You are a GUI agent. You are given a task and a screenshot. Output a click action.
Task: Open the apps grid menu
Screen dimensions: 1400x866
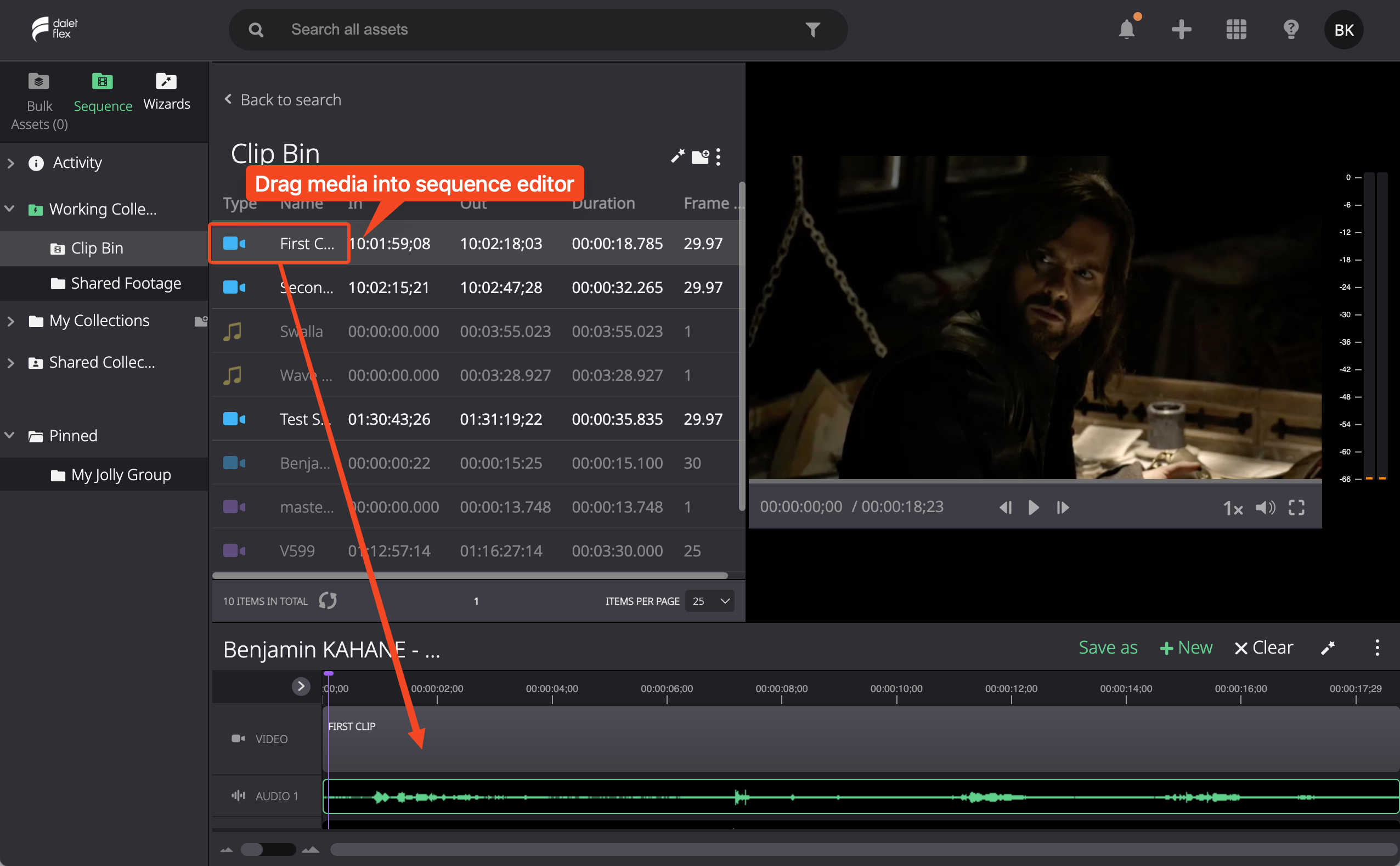(1237, 29)
